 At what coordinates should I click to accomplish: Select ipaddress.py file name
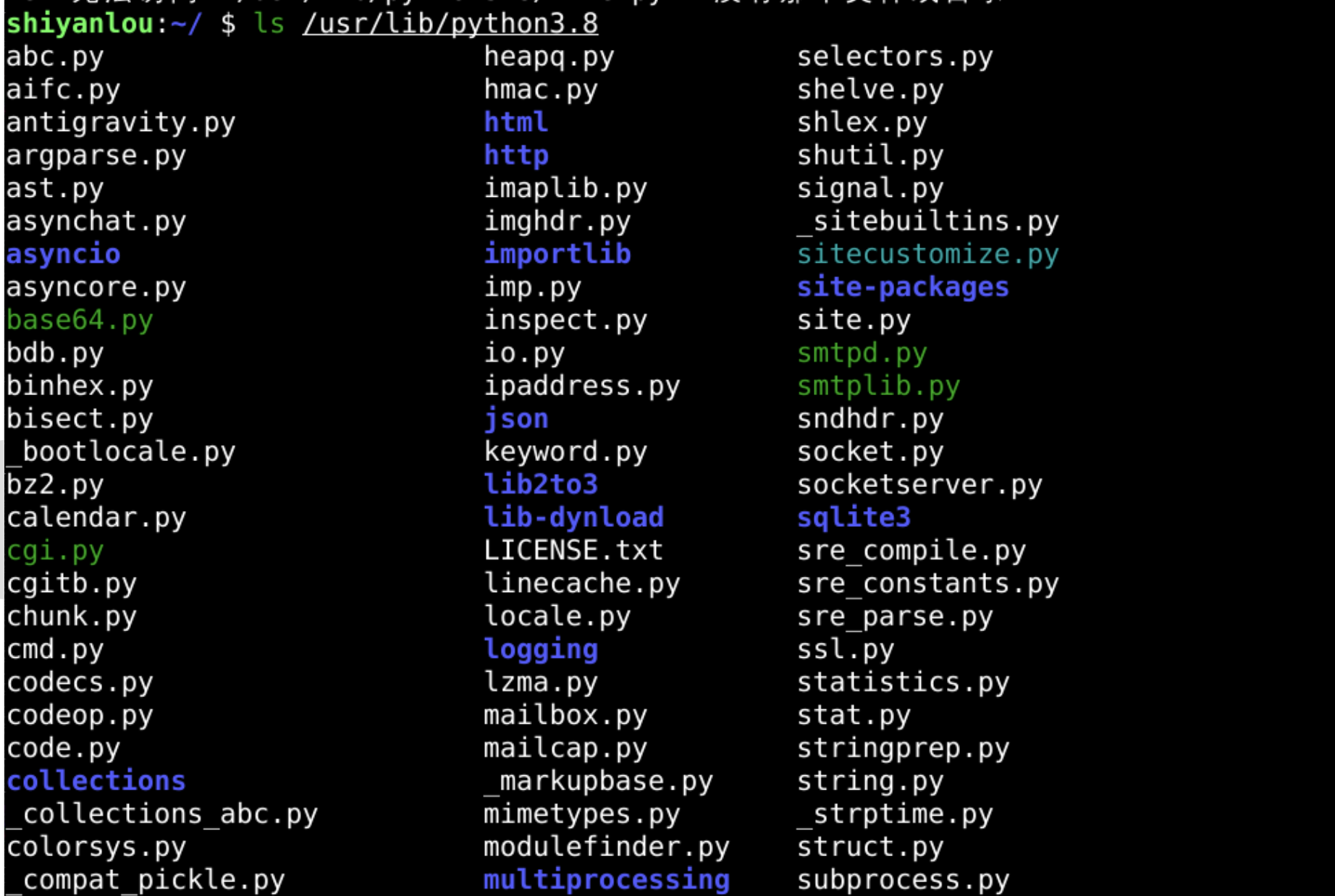[582, 386]
